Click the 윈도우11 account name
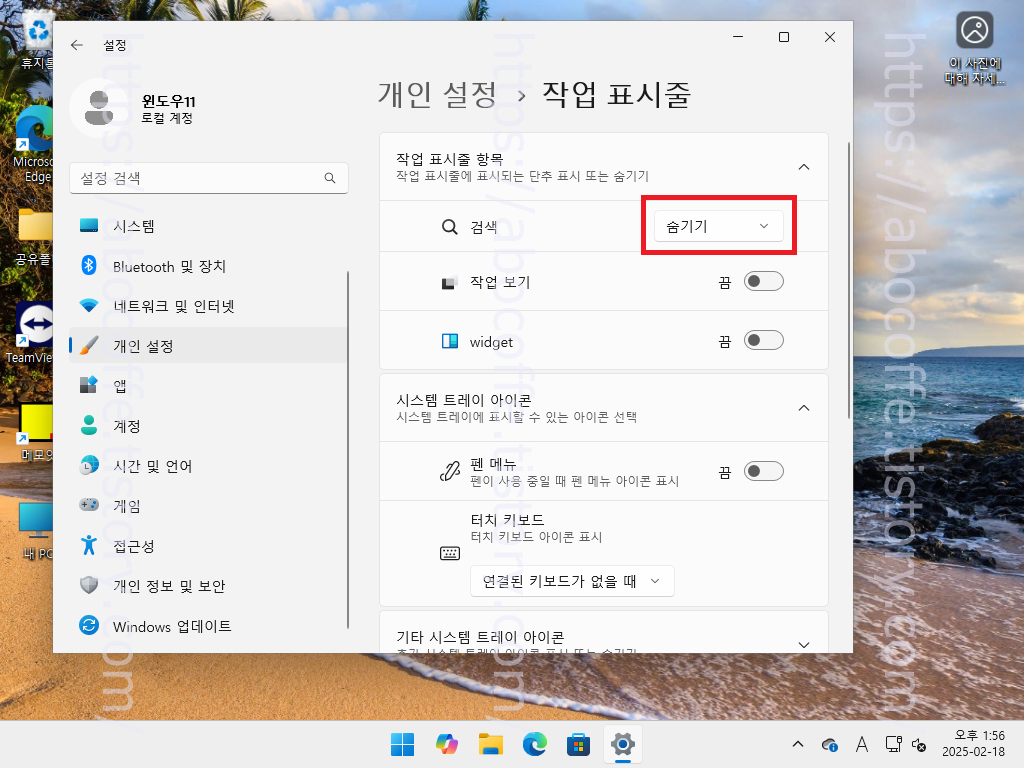 point(168,101)
